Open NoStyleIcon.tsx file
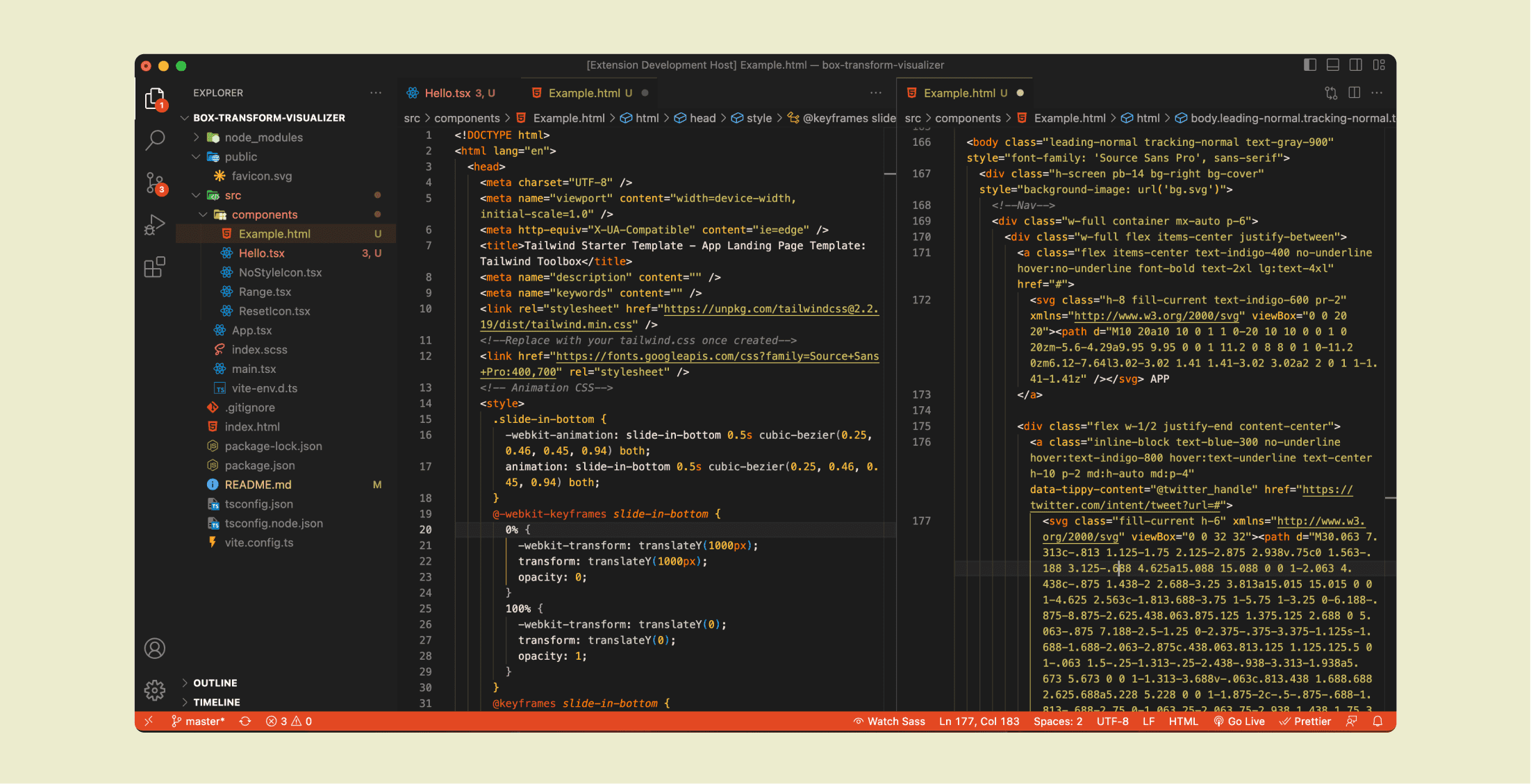Image resolution: width=1531 pixels, height=784 pixels. point(280,273)
